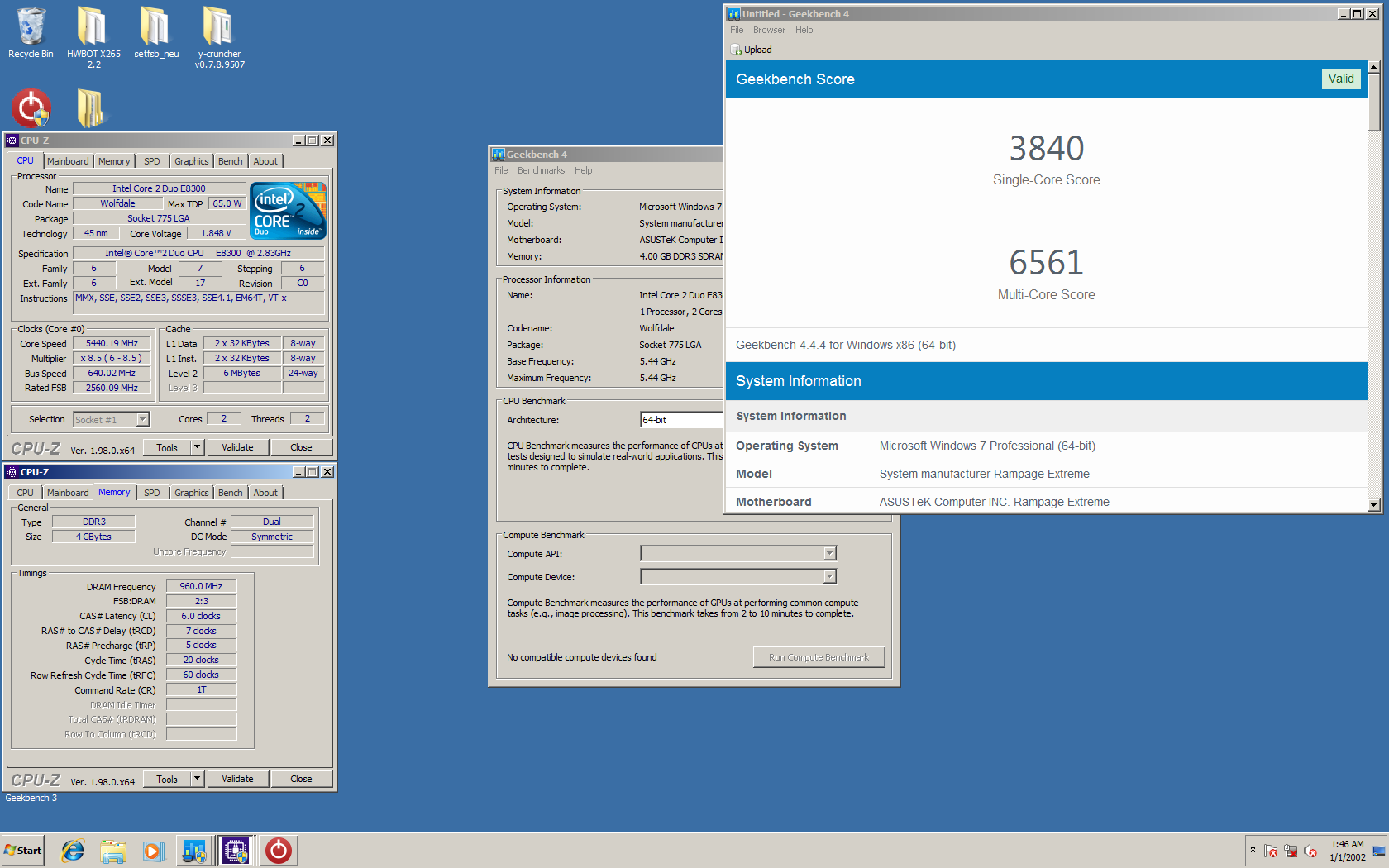Open the Compute API dropdown
This screenshot has height=868, width=1389.
point(829,554)
